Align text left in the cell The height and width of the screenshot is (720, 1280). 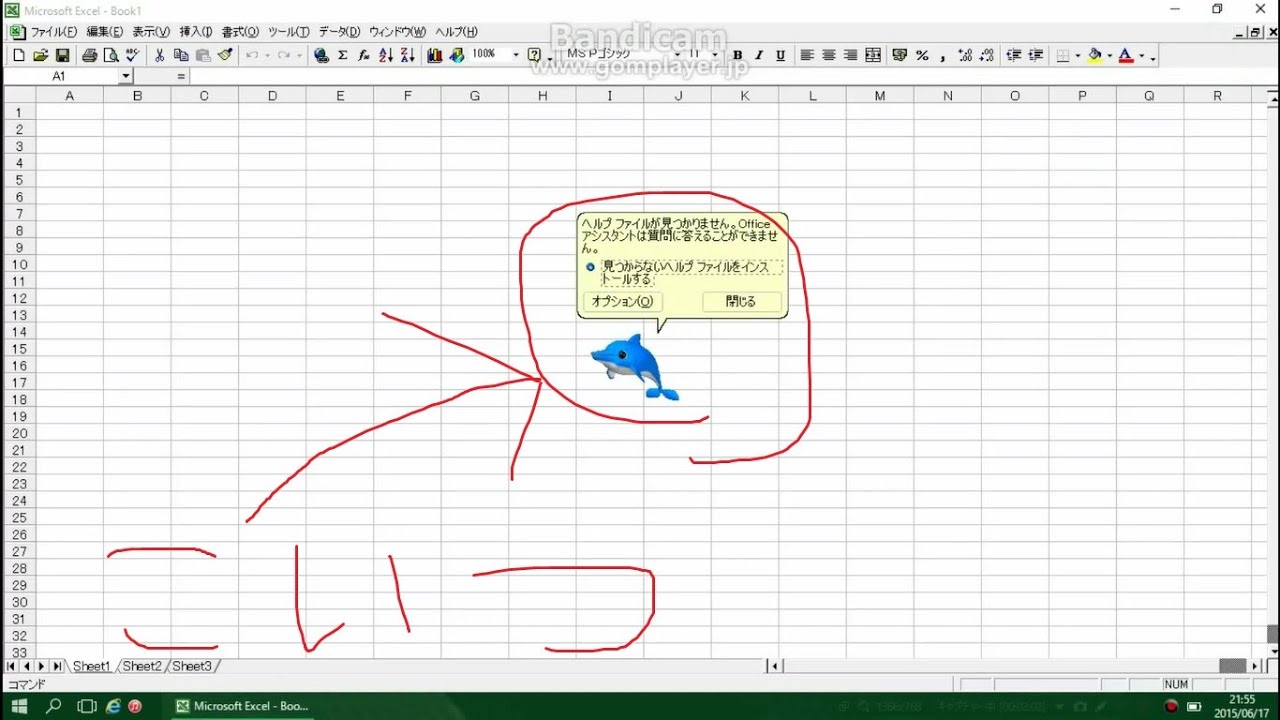click(807, 56)
